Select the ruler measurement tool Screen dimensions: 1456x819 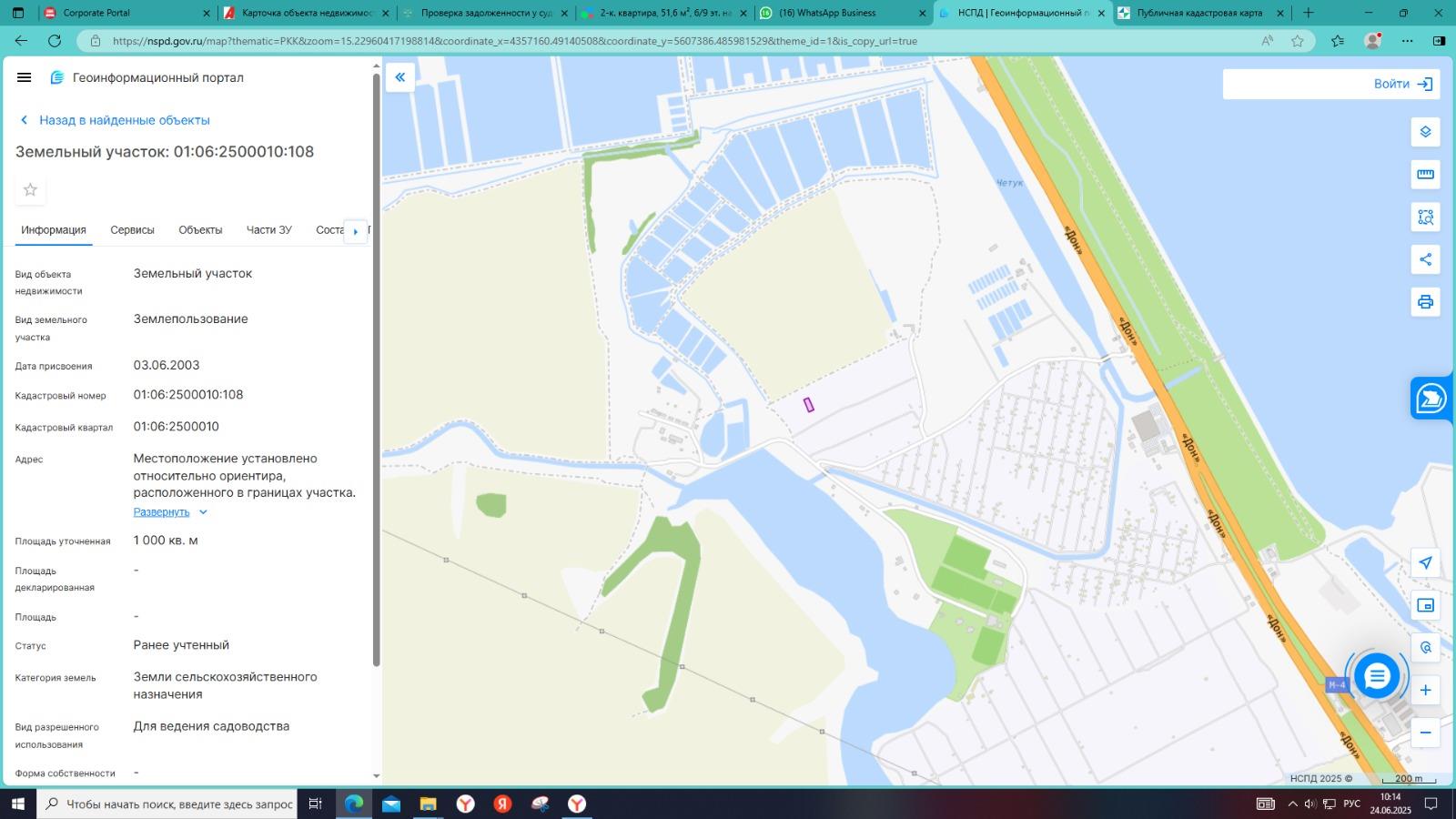1425,175
